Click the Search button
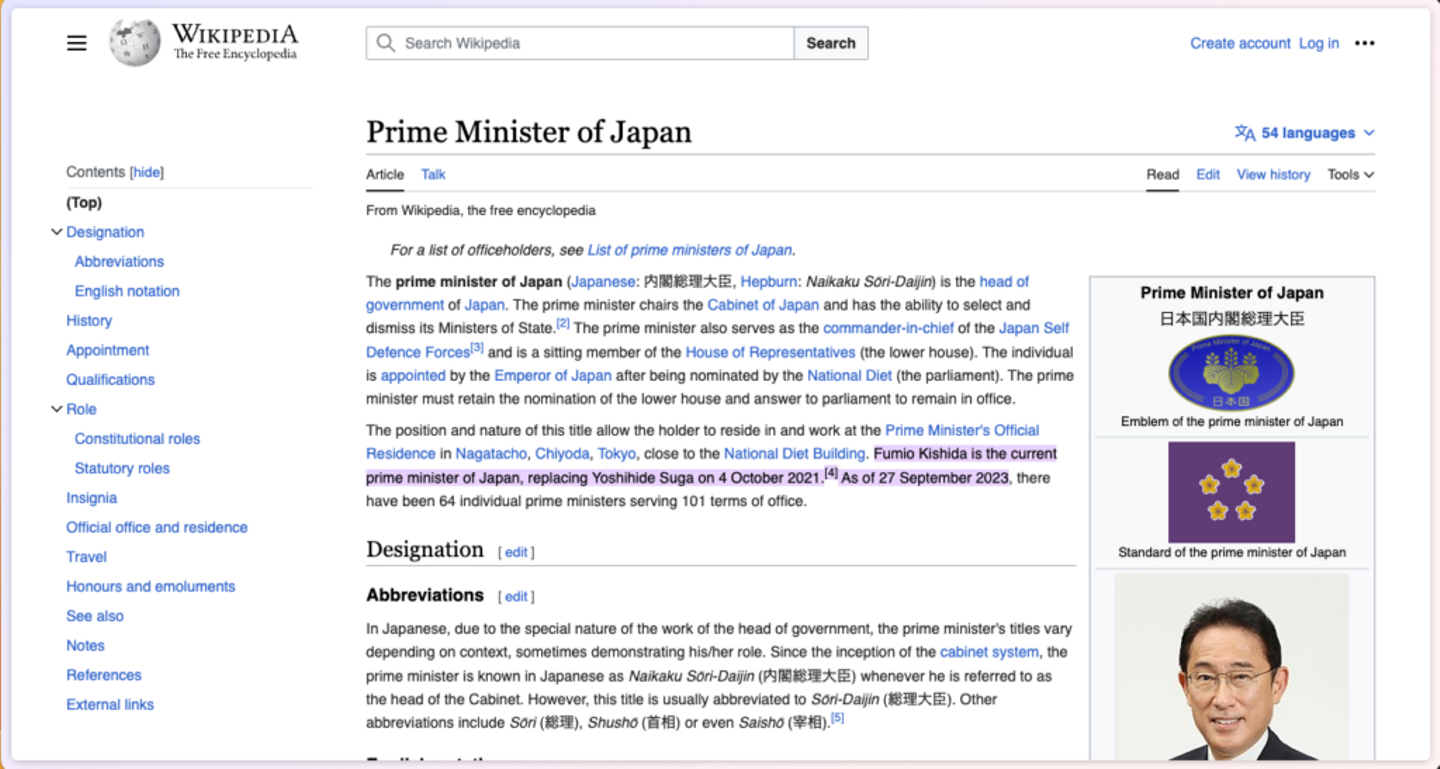Image resolution: width=1440 pixels, height=769 pixels. [831, 43]
